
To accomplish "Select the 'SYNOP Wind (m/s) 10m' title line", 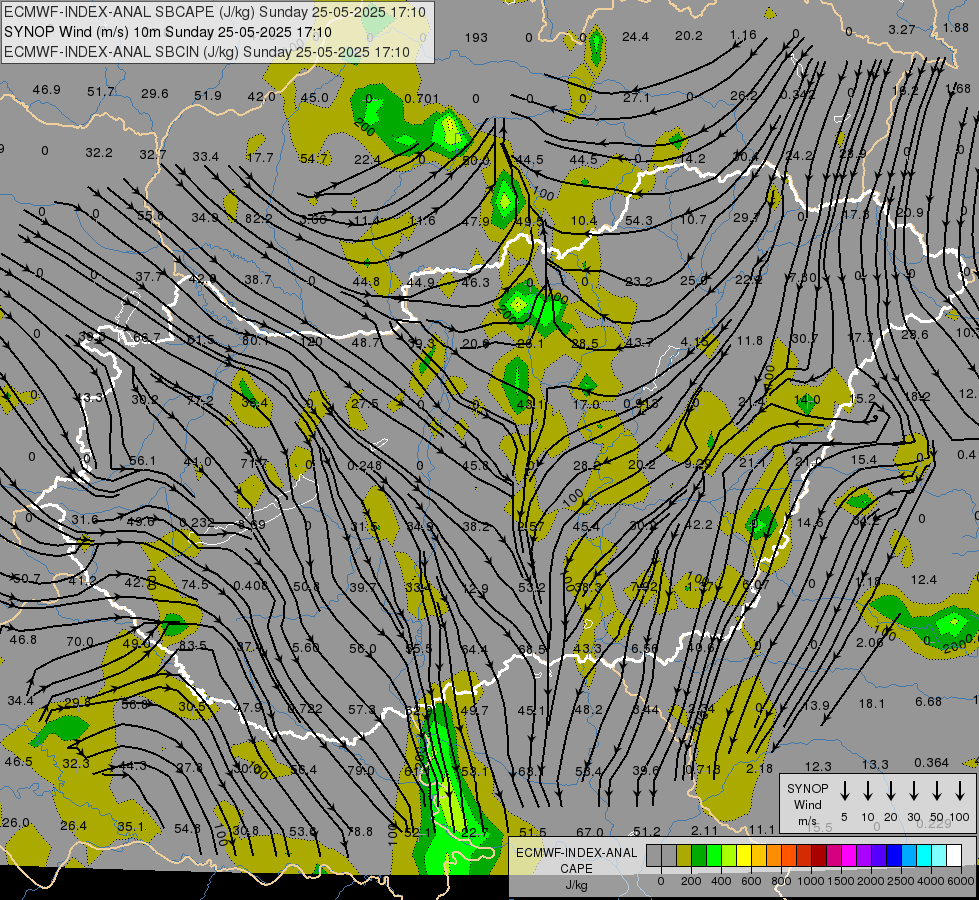I will pos(168,32).
